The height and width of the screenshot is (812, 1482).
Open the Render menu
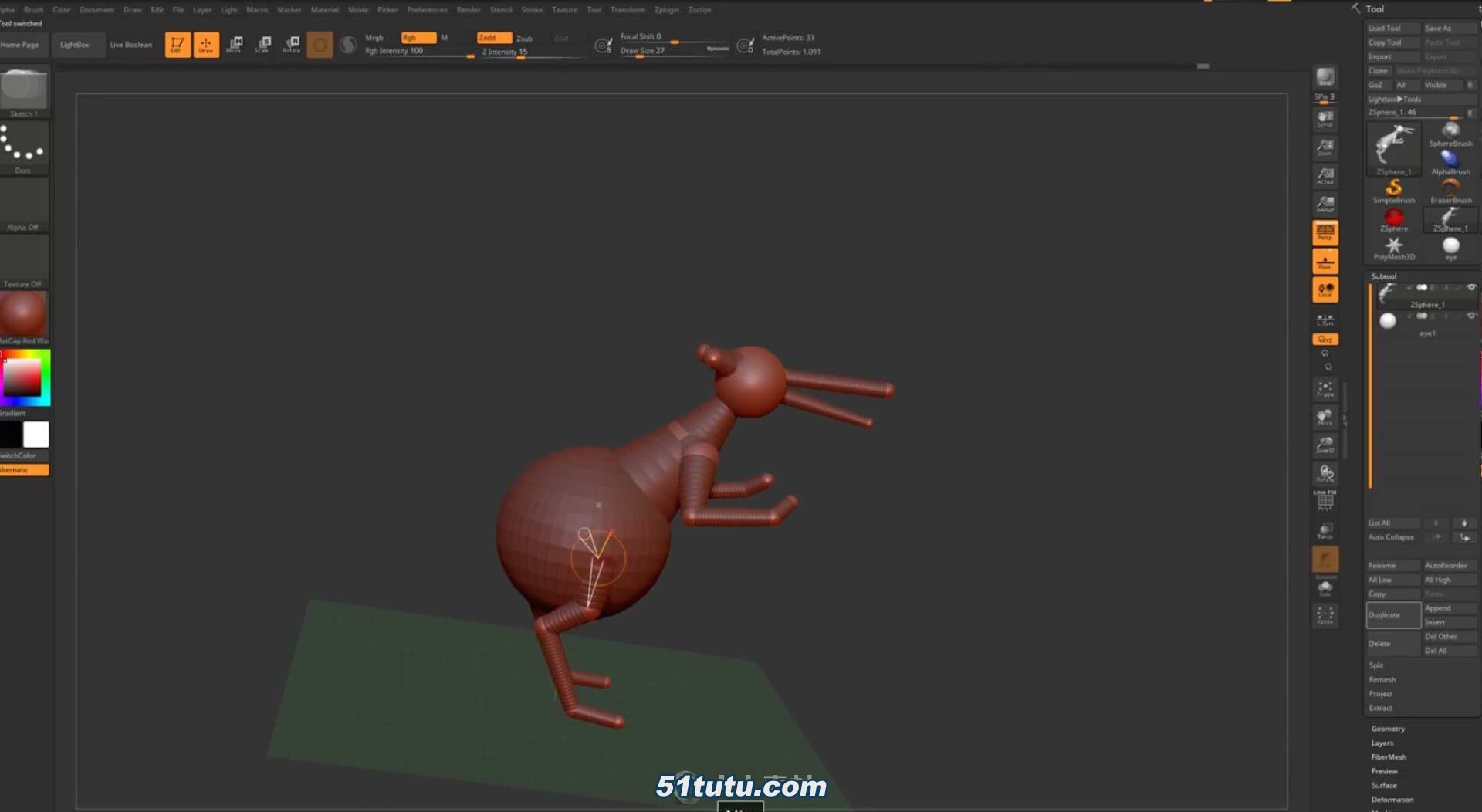[469, 10]
